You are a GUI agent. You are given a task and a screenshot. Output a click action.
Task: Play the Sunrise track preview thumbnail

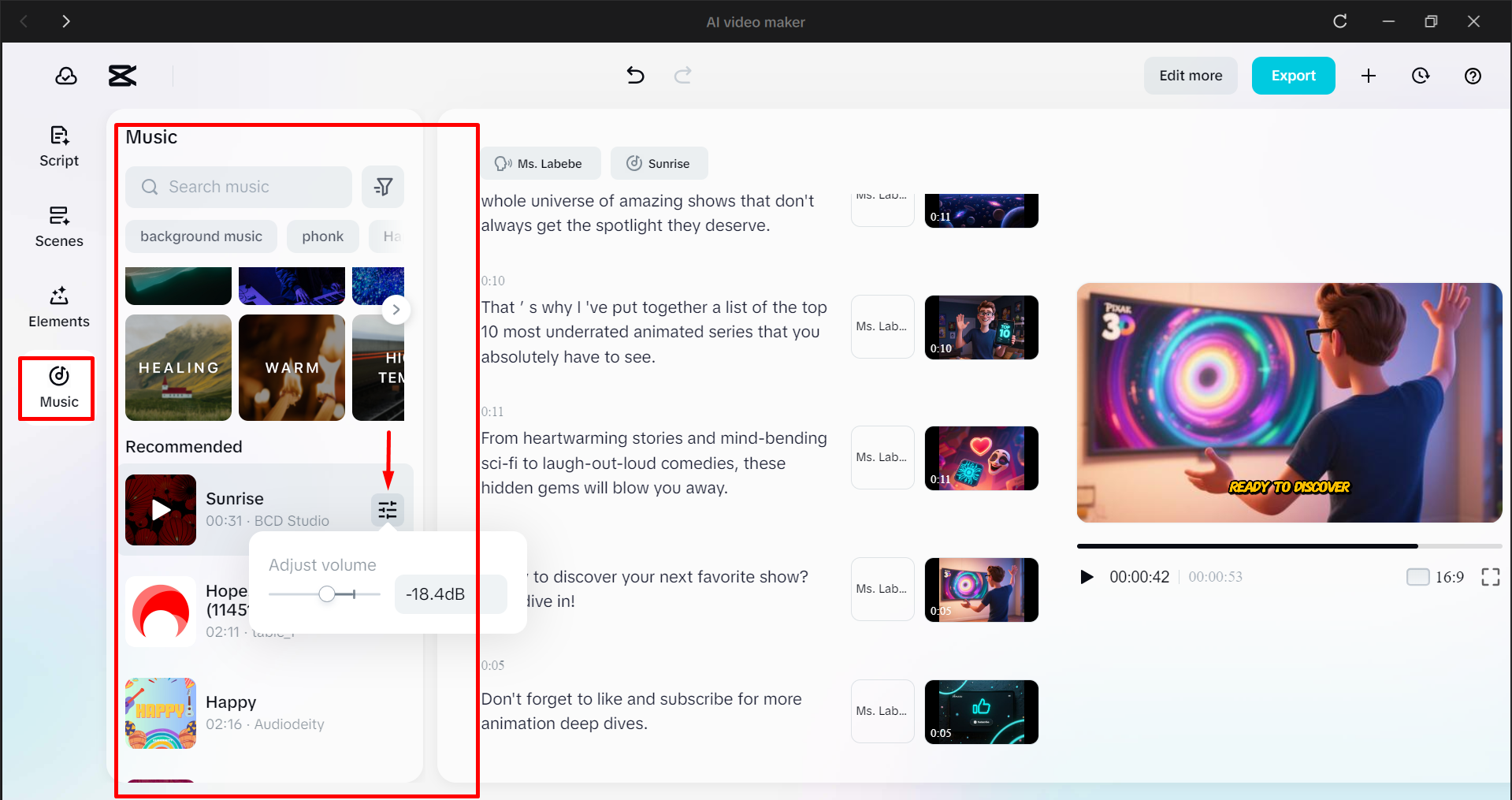point(160,510)
